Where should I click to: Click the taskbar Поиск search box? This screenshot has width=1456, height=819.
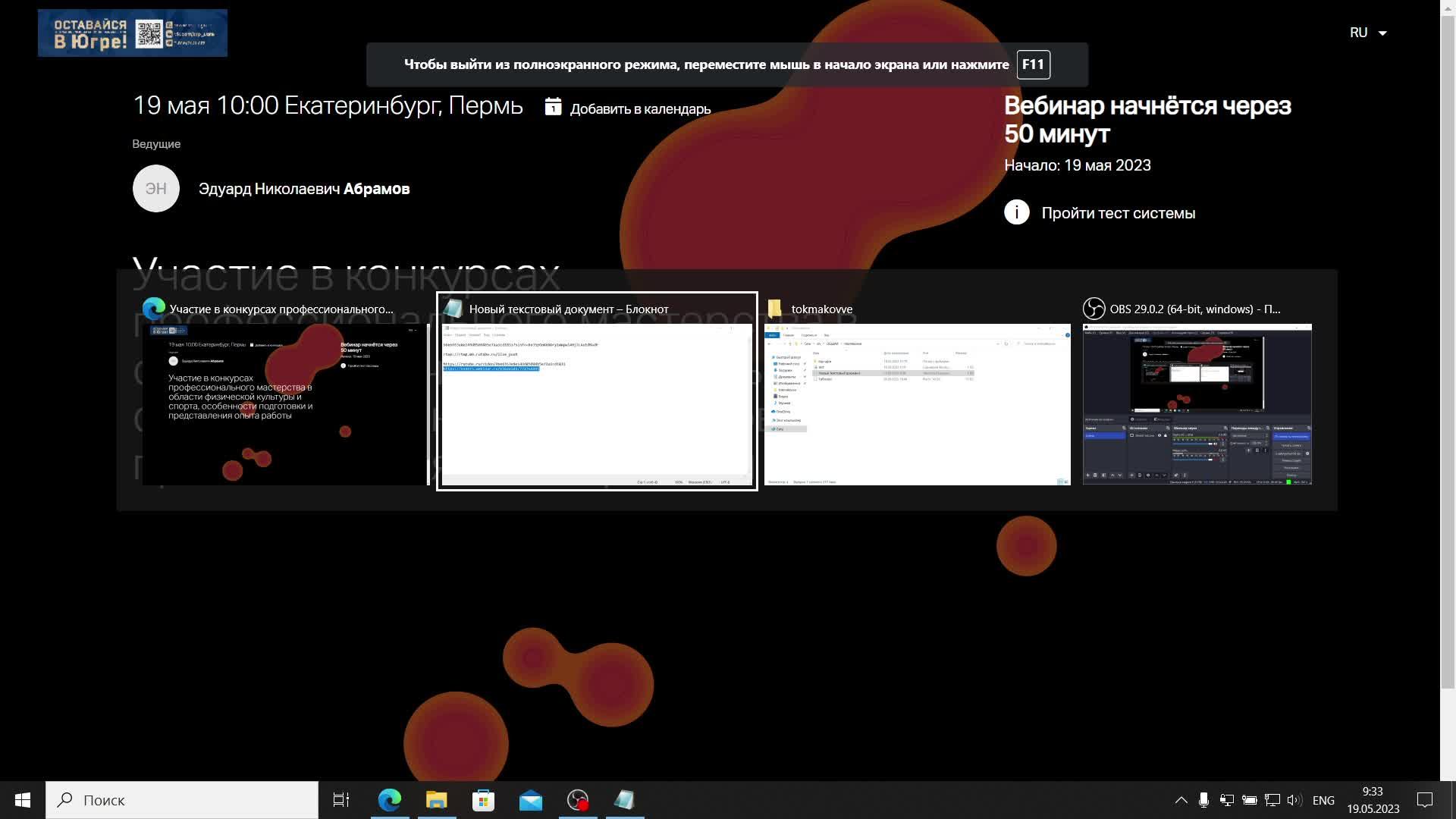click(x=182, y=800)
